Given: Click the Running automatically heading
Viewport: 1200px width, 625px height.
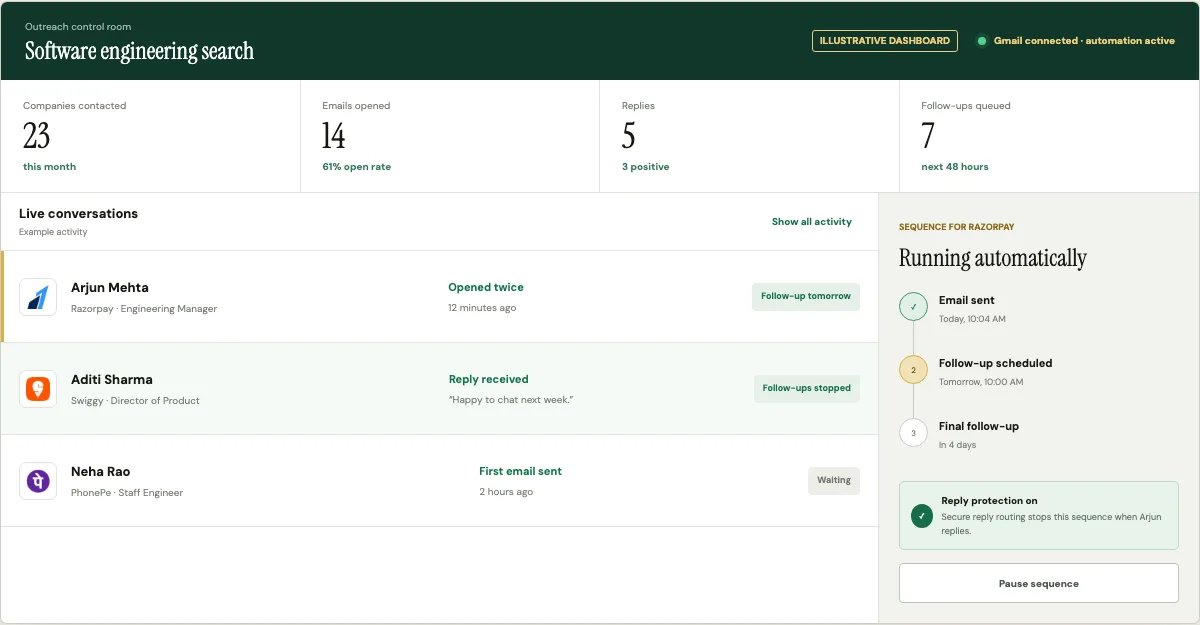Looking at the screenshot, I should click(x=992, y=258).
